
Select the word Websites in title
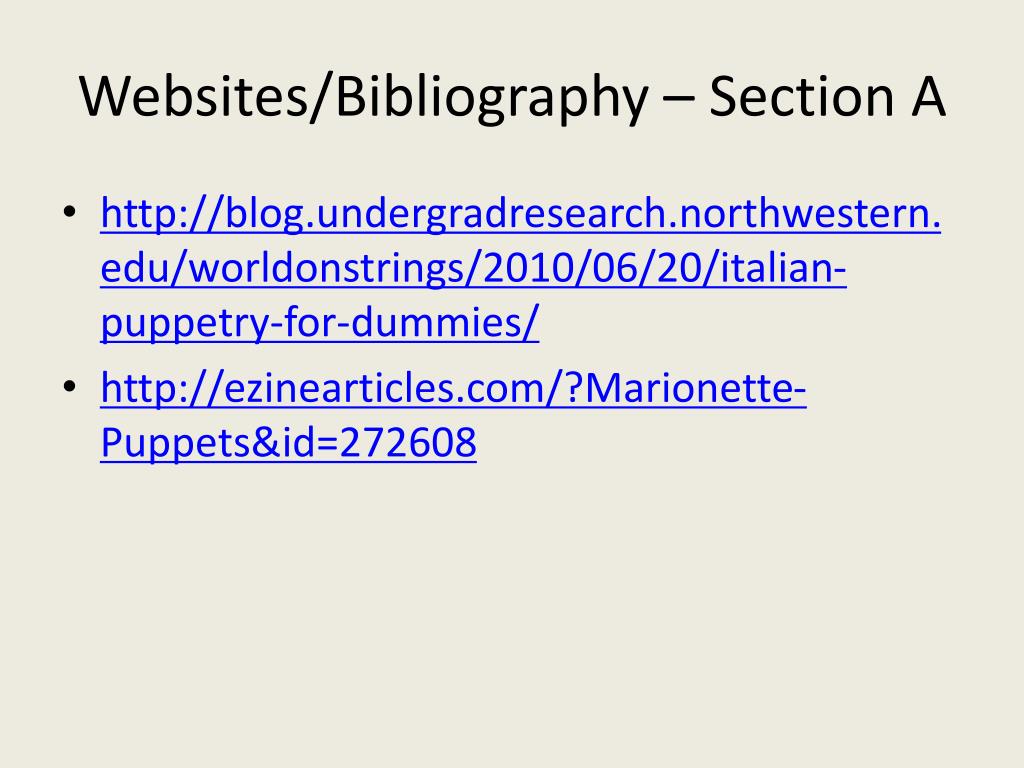click(193, 97)
